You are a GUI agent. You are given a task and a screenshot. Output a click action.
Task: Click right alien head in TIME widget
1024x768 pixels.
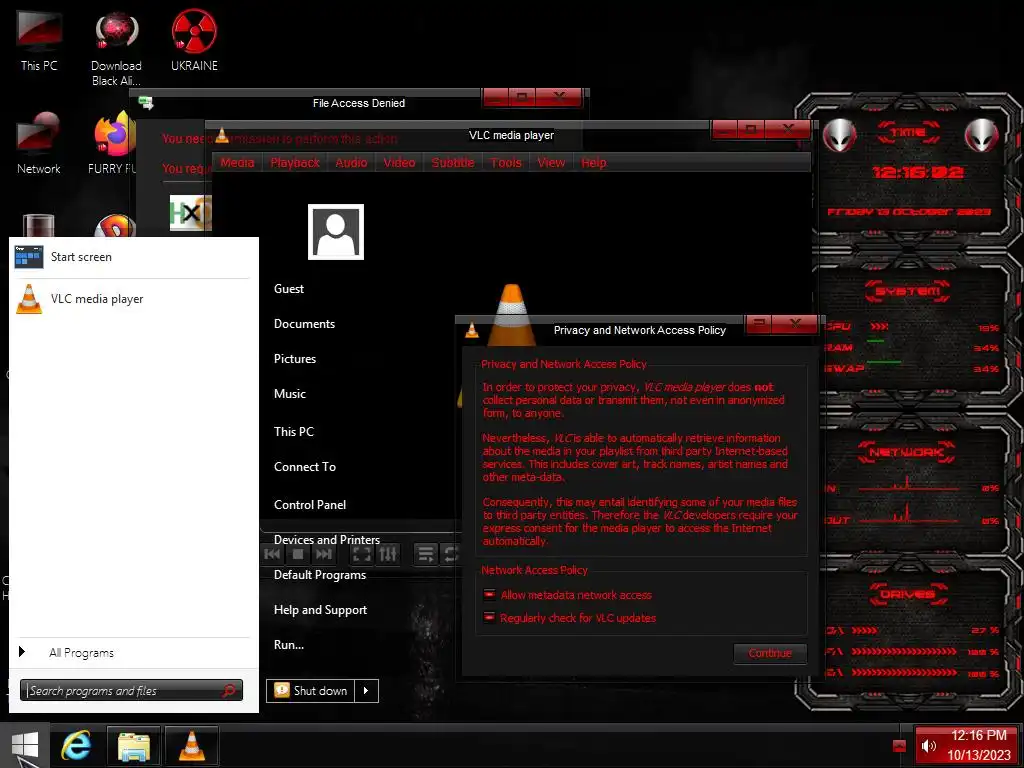tap(982, 135)
